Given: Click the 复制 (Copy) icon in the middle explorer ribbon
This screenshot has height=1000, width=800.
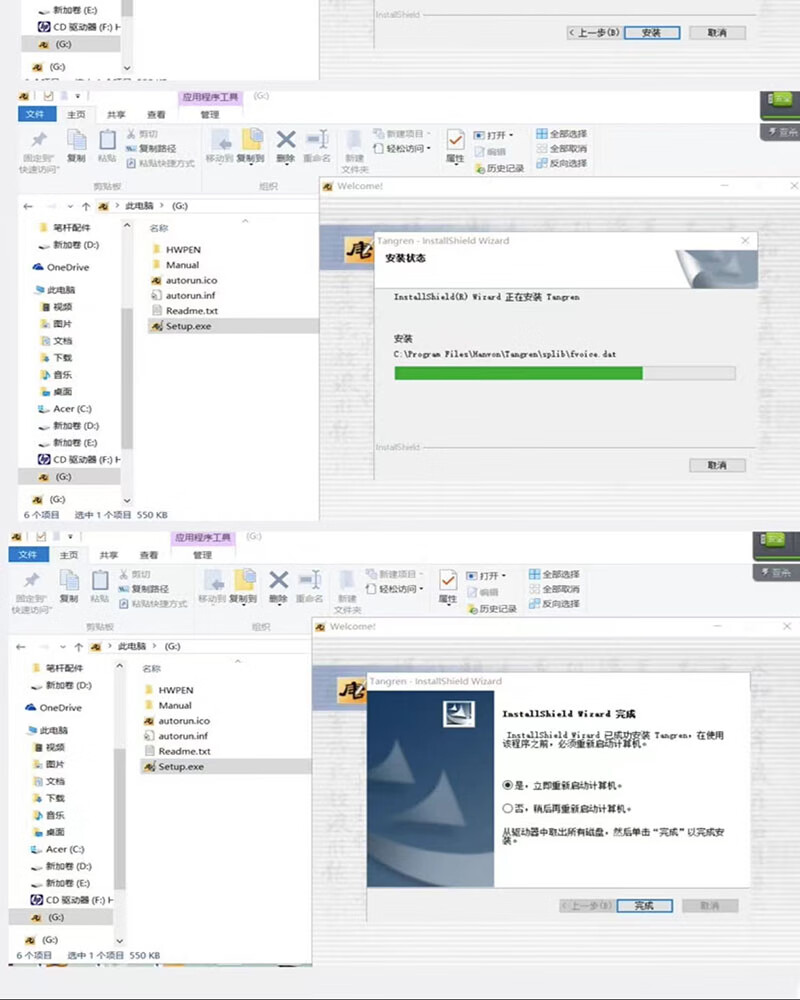Looking at the screenshot, I should (76, 141).
